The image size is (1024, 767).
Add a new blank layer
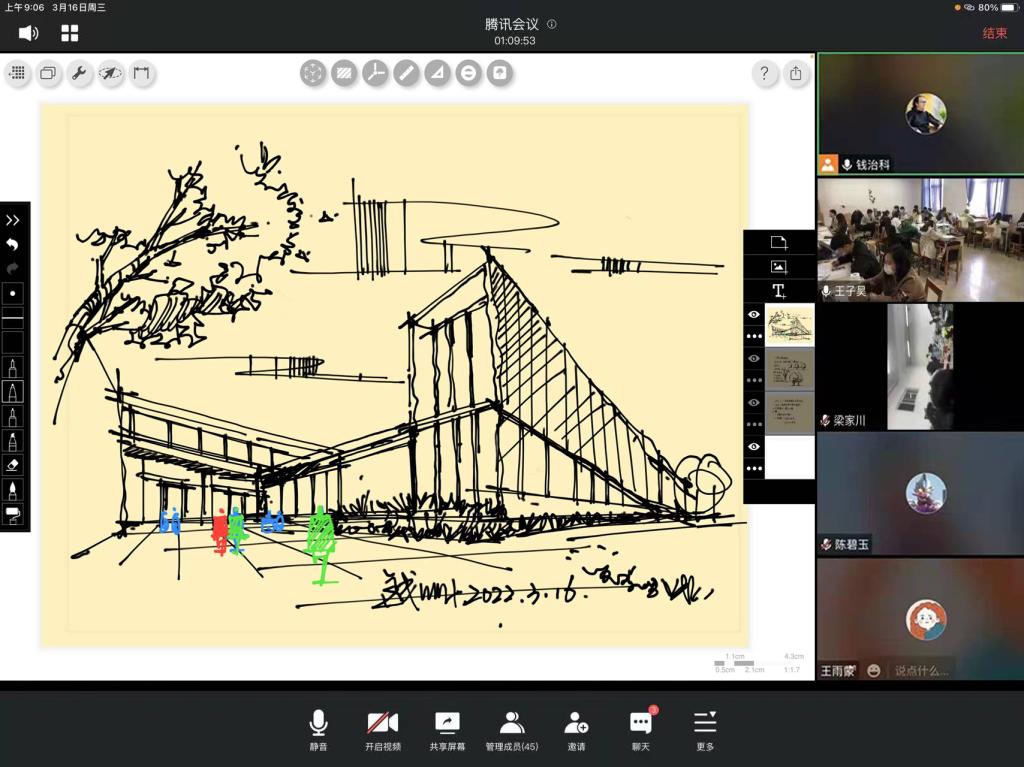click(779, 243)
